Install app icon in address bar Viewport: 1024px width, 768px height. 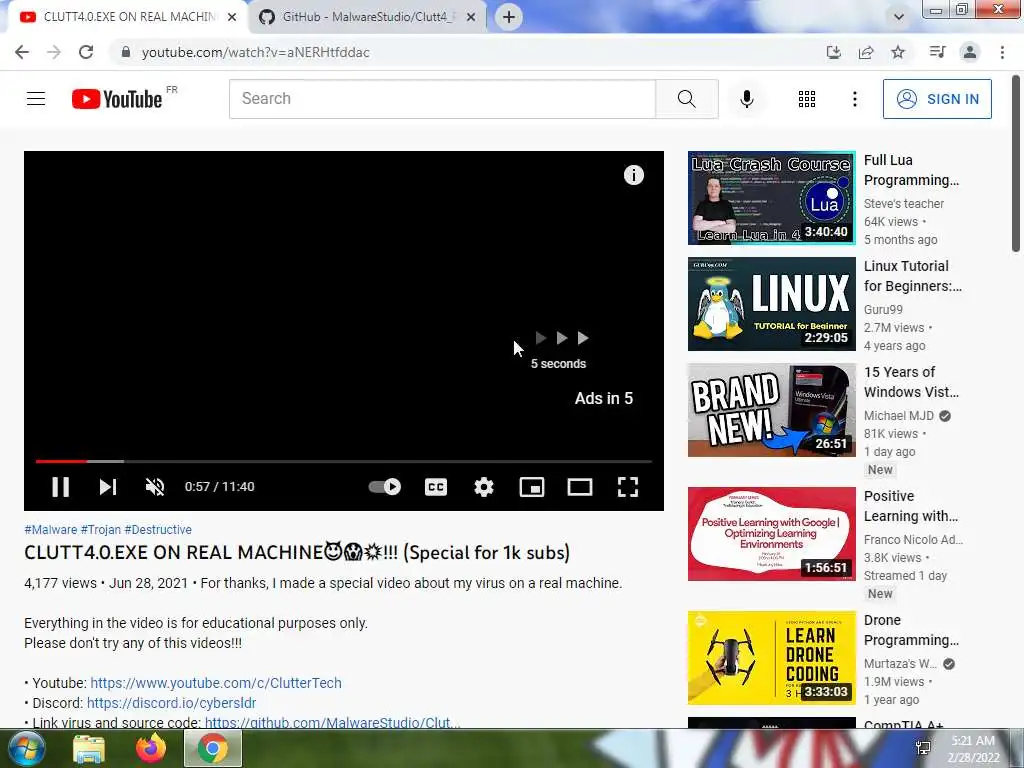click(833, 52)
